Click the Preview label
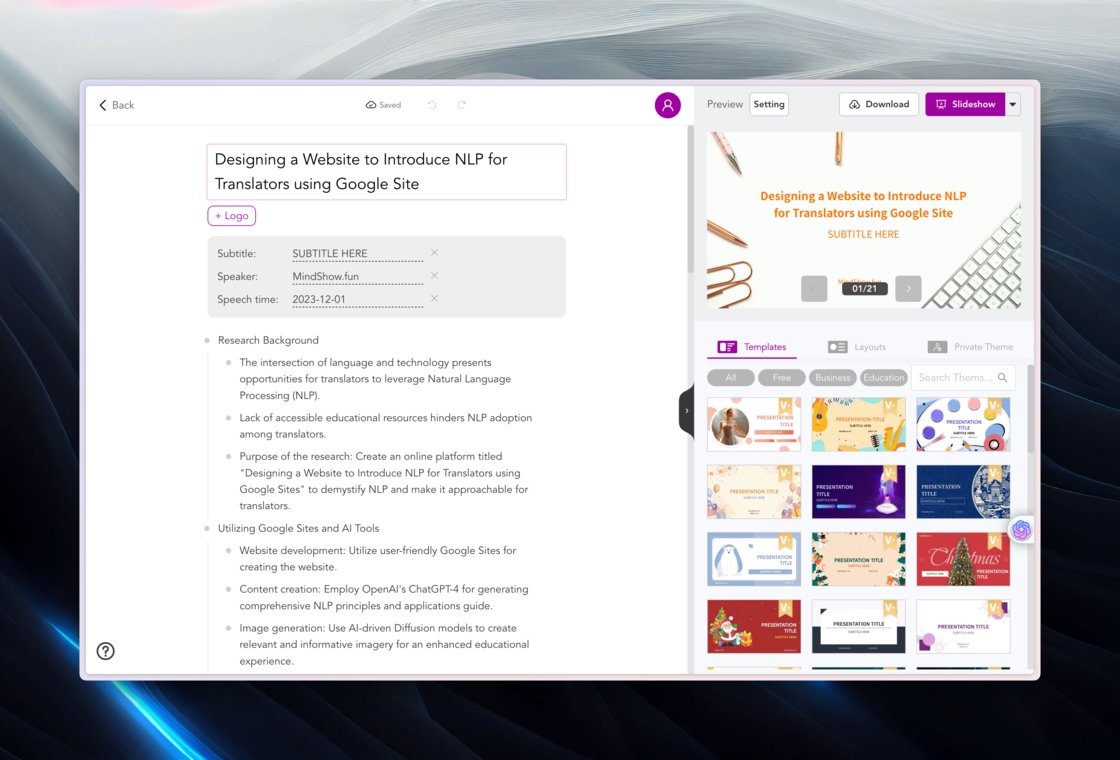1120x760 pixels. (x=725, y=104)
